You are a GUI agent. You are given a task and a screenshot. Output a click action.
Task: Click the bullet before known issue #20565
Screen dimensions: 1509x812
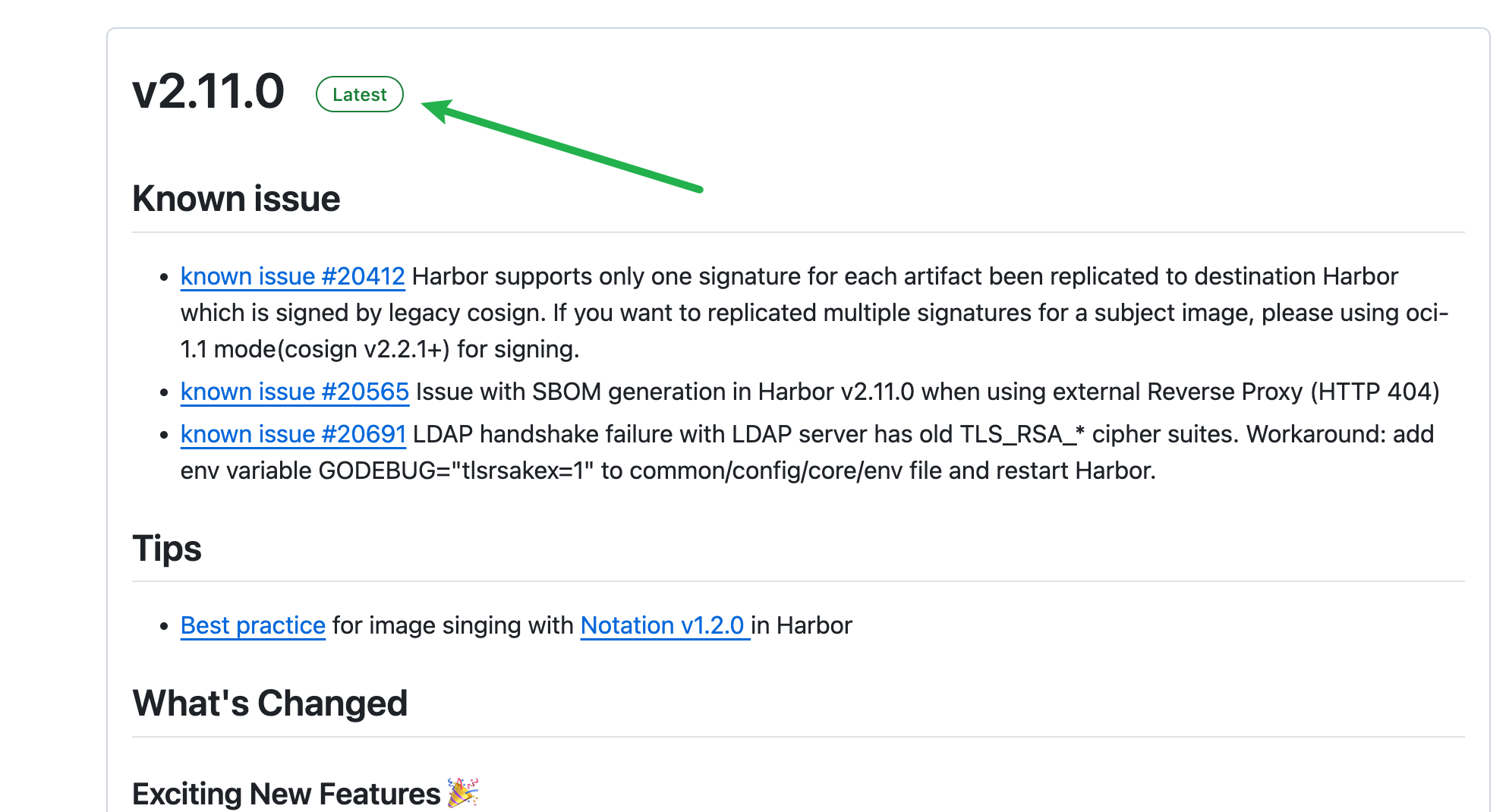163,393
